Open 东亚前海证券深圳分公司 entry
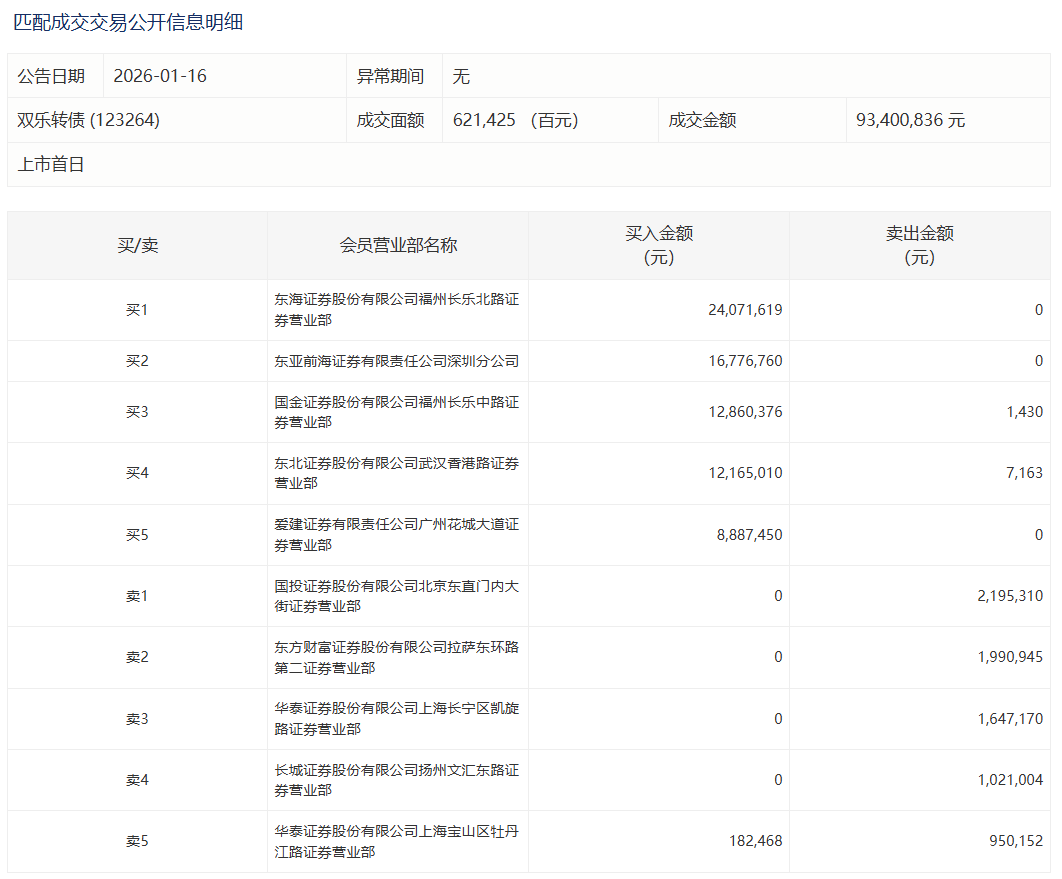Image resolution: width=1062 pixels, height=879 pixels. tap(396, 361)
